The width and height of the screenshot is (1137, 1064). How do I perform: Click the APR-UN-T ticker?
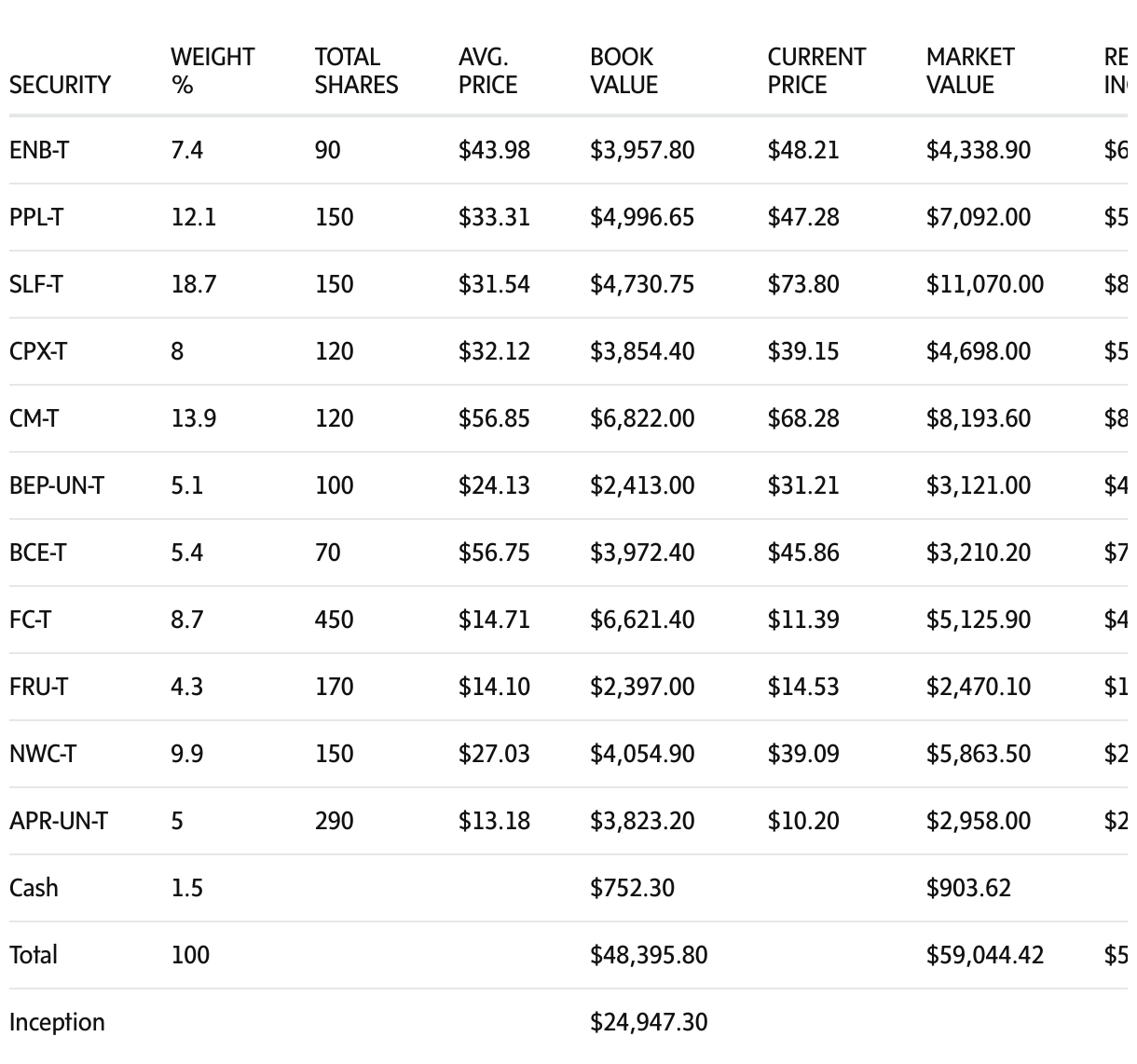[59, 821]
